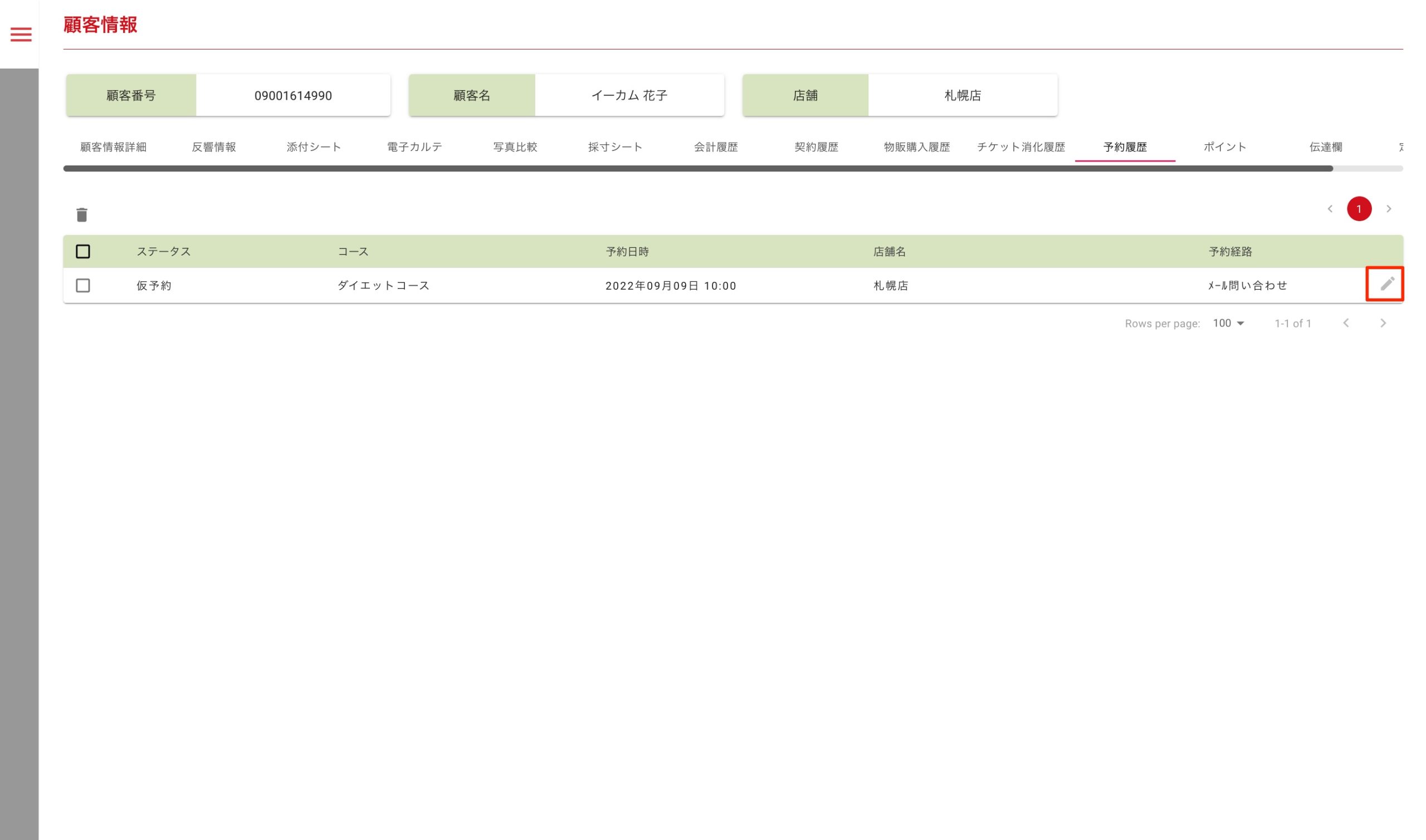Viewport: 1426px width, 840px height.
Task: Click the pencil edit icon on reservation row
Action: [x=1386, y=284]
